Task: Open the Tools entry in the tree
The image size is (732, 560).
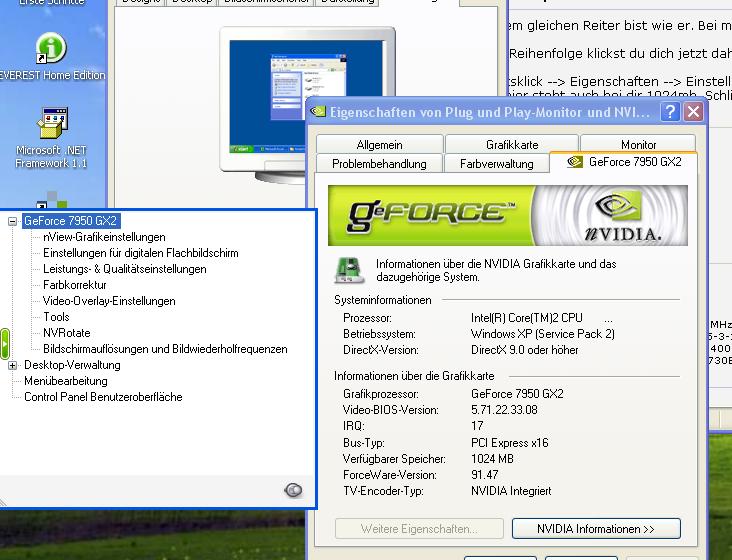Action: point(56,317)
